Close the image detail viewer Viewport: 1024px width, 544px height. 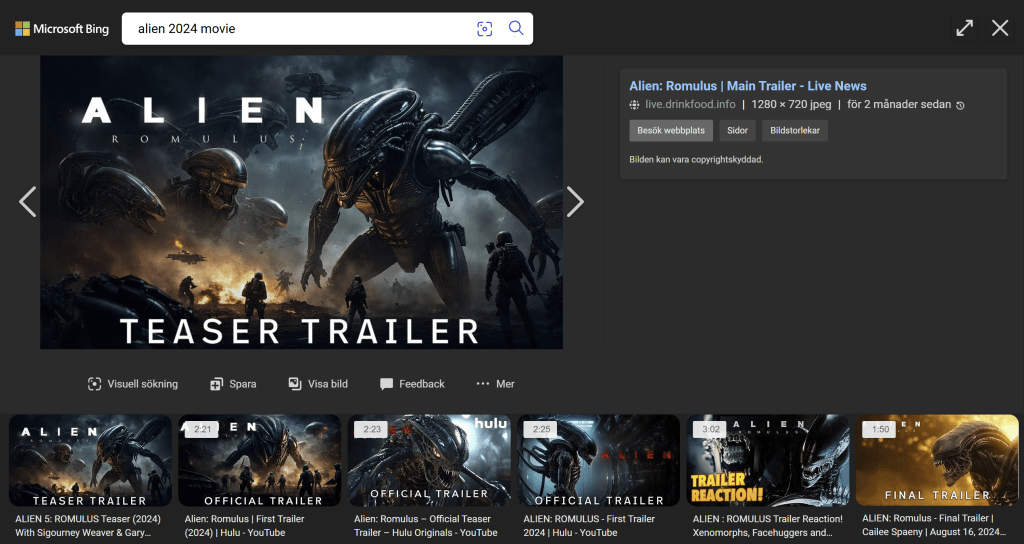coord(1000,28)
